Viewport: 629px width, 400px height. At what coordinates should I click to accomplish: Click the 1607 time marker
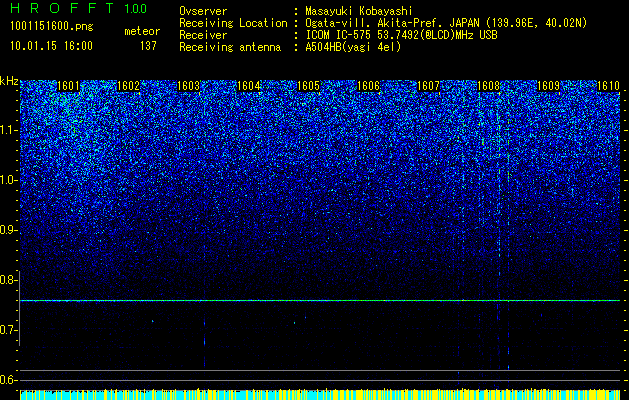[x=428, y=86]
